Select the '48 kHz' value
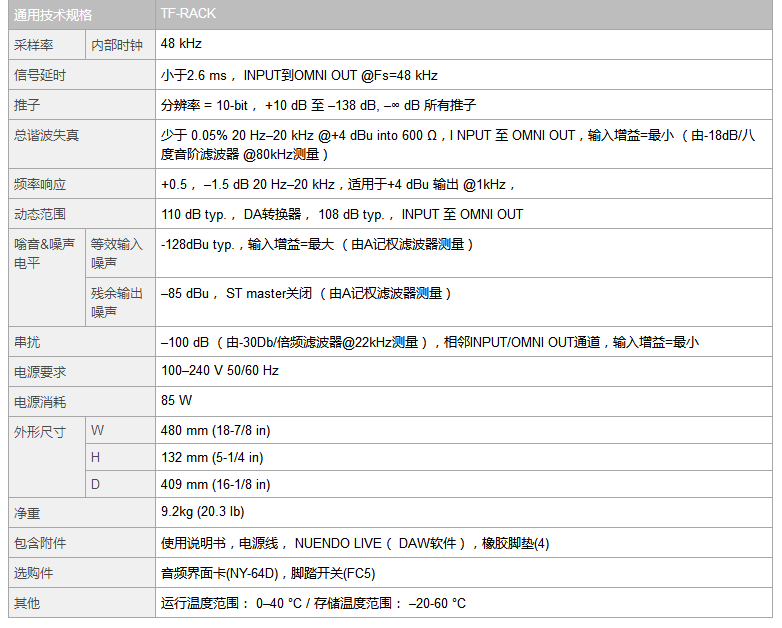Image resolution: width=782 pixels, height=628 pixels. [181, 43]
